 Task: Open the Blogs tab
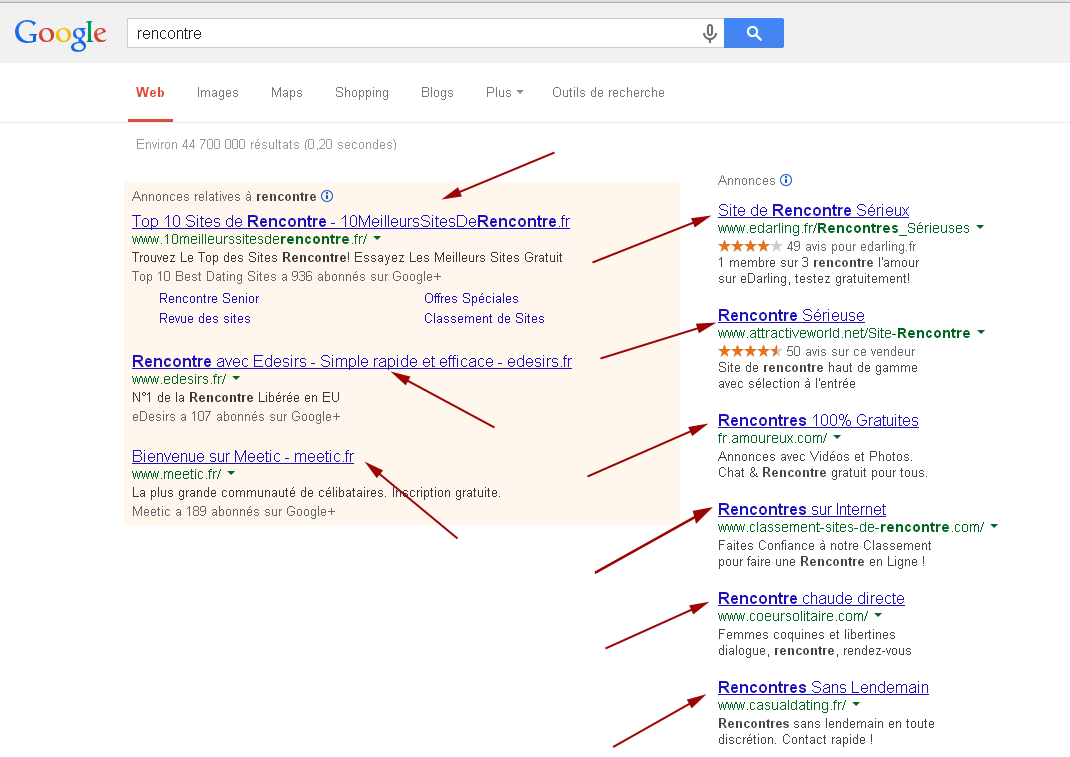pyautogui.click(x=437, y=92)
